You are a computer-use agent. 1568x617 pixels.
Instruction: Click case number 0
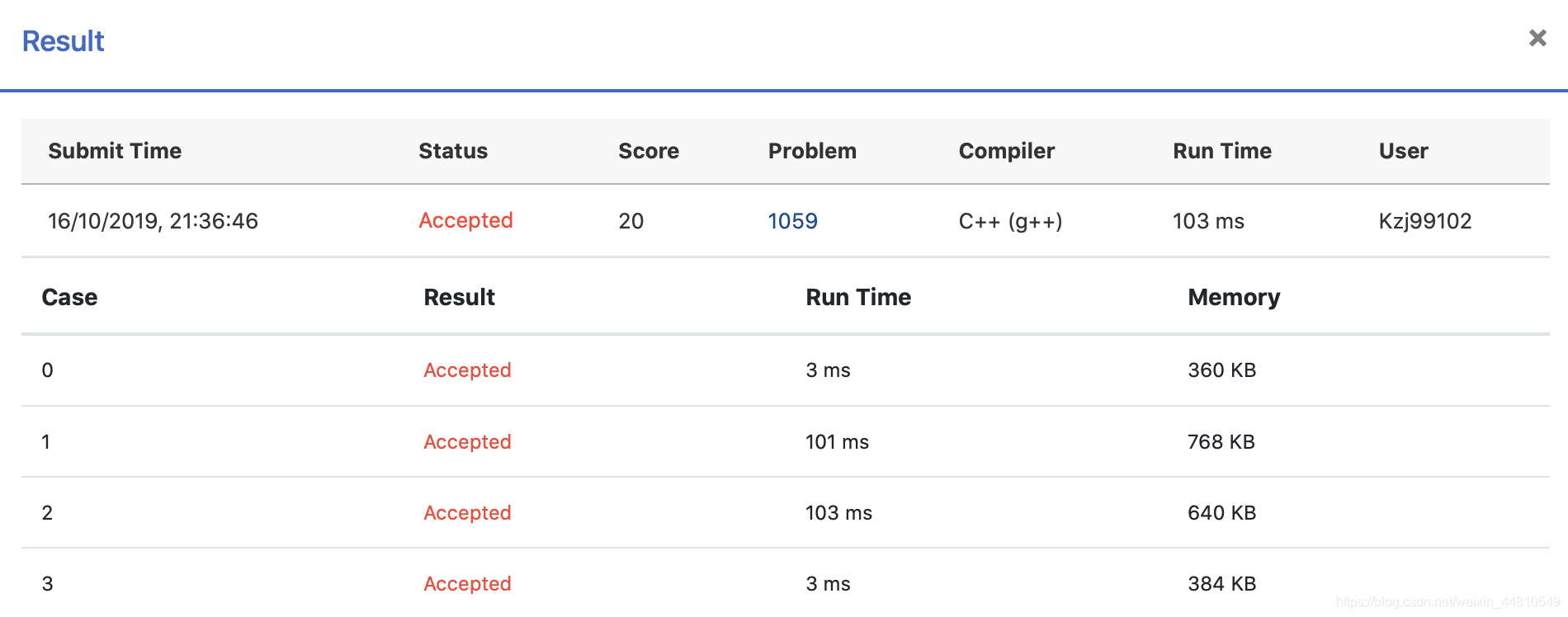[x=47, y=370]
